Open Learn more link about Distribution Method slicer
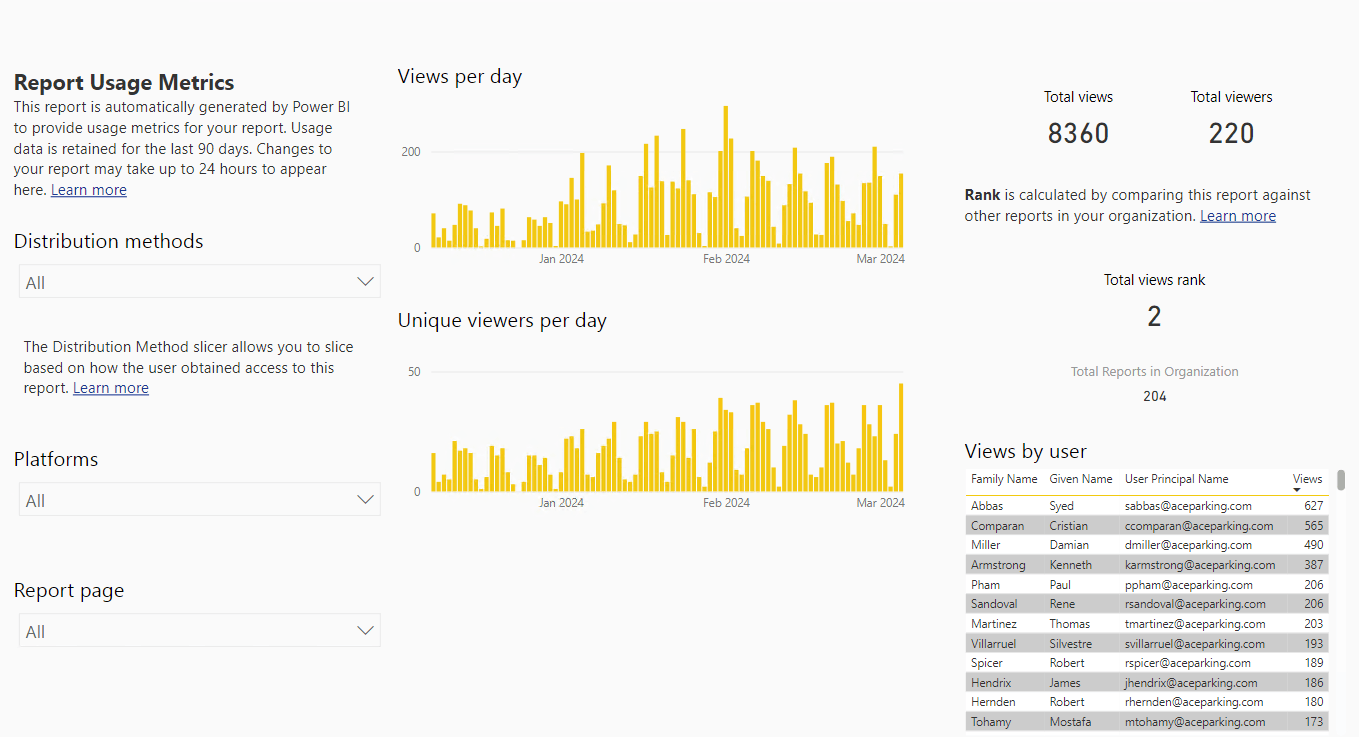 pyautogui.click(x=111, y=388)
